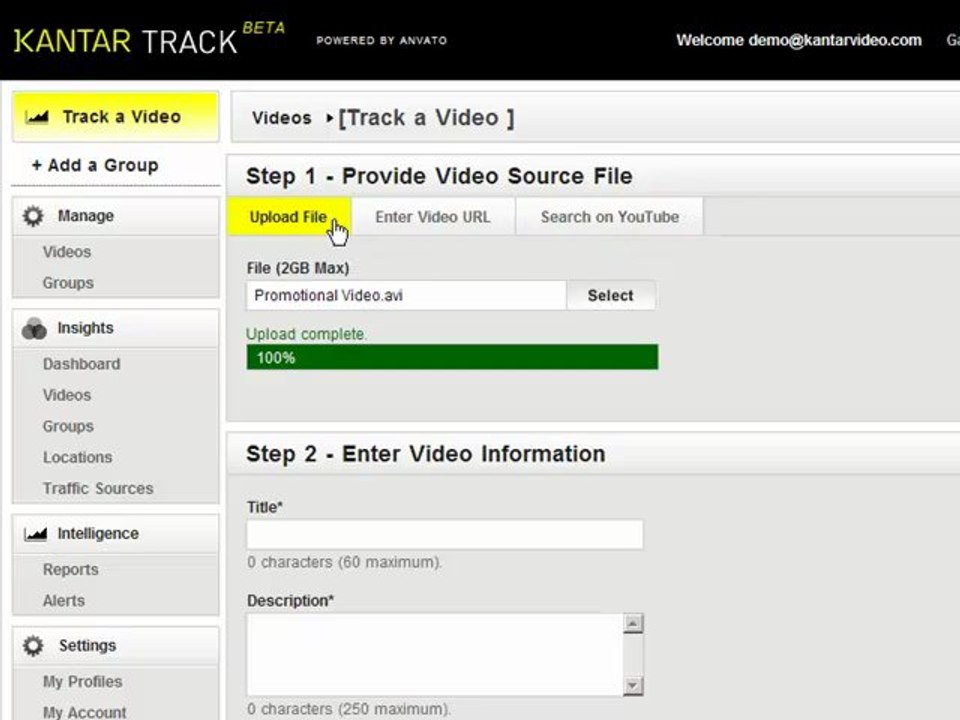Viewport: 960px width, 720px height.
Task: Click the Promotional Video.avi file field
Action: 407,295
